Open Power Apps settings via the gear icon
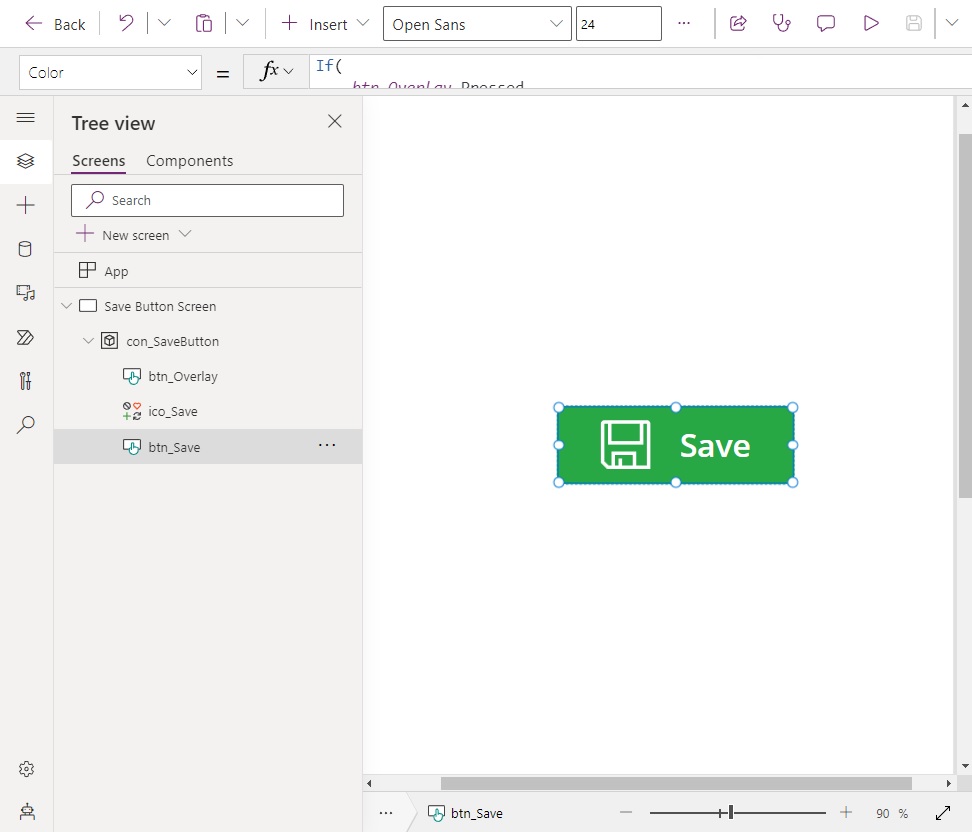The height and width of the screenshot is (832, 972). pyautogui.click(x=27, y=769)
